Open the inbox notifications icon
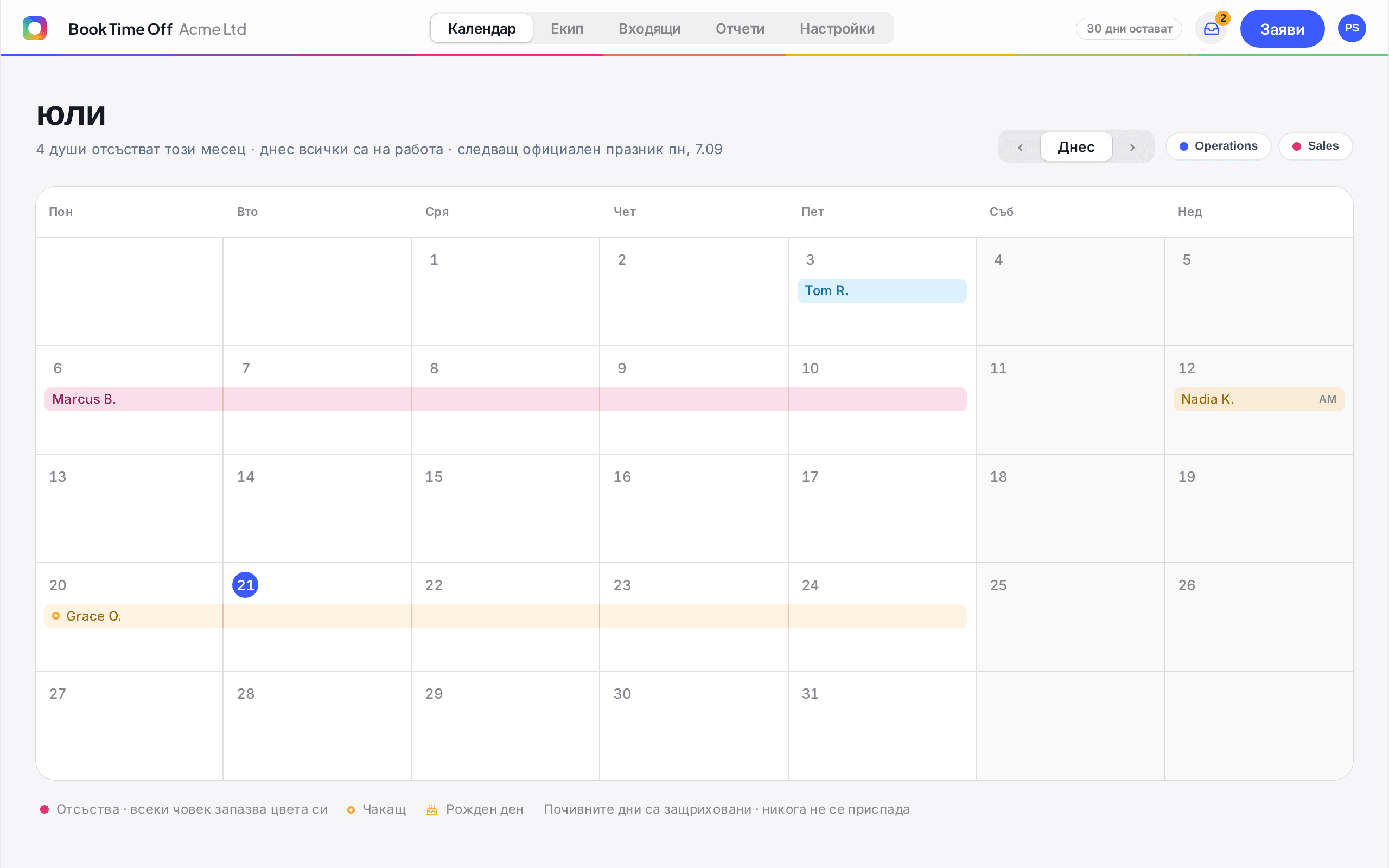 [x=1211, y=29]
